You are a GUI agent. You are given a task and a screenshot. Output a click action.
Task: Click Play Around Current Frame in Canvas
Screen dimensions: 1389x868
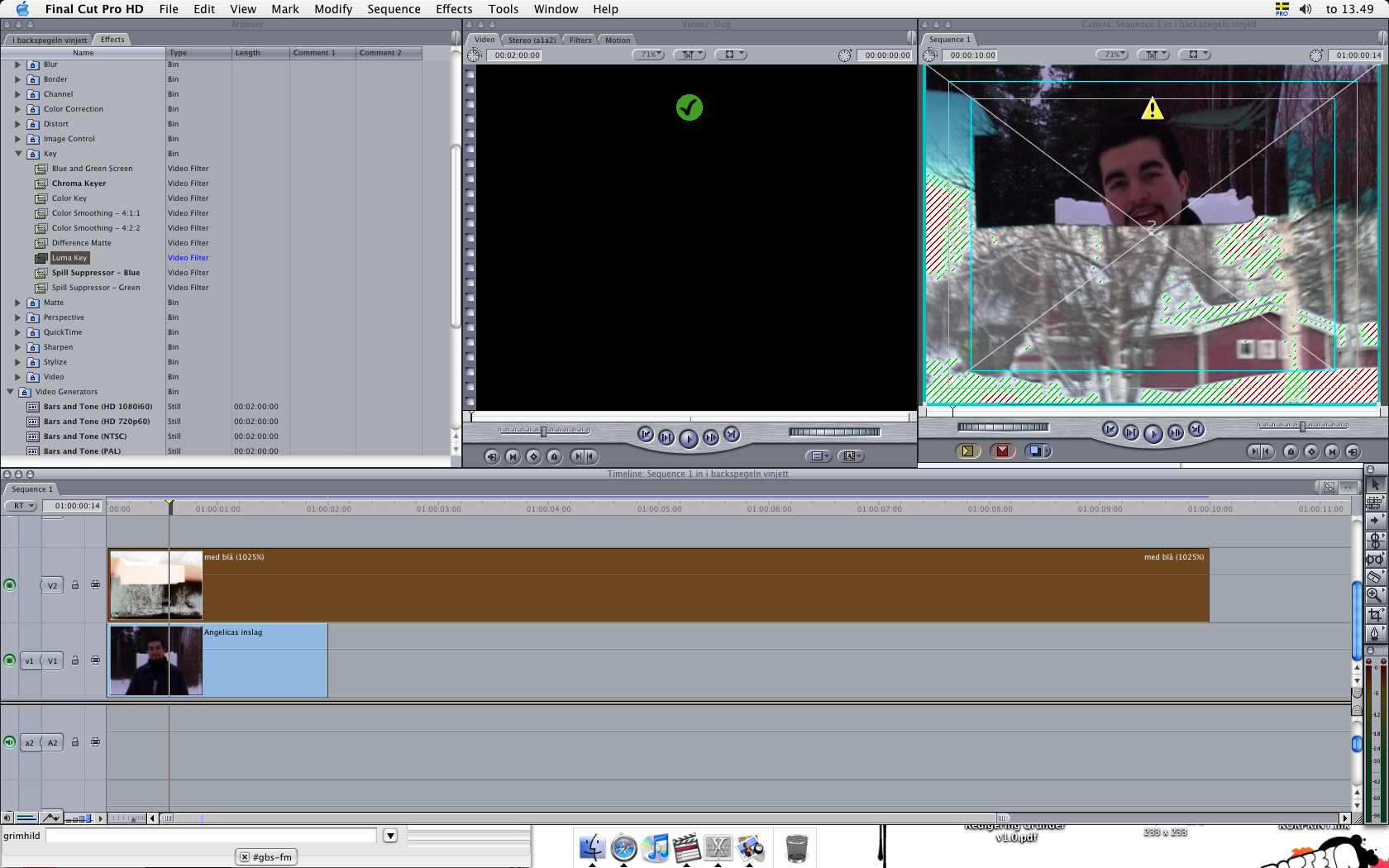(x=1175, y=432)
